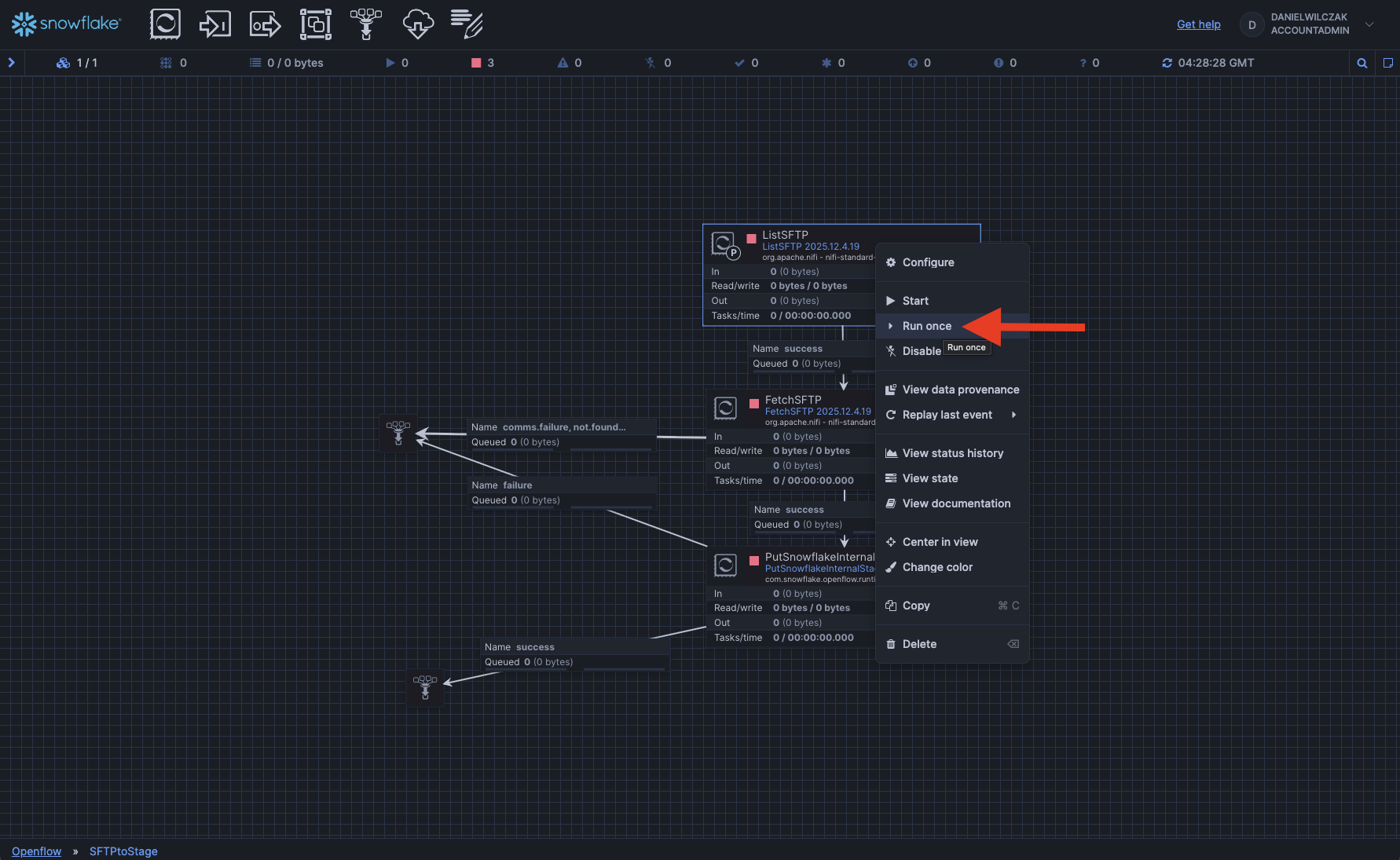The width and height of the screenshot is (1400, 860).
Task: Click the Input Port toolbar icon
Action: (214, 24)
